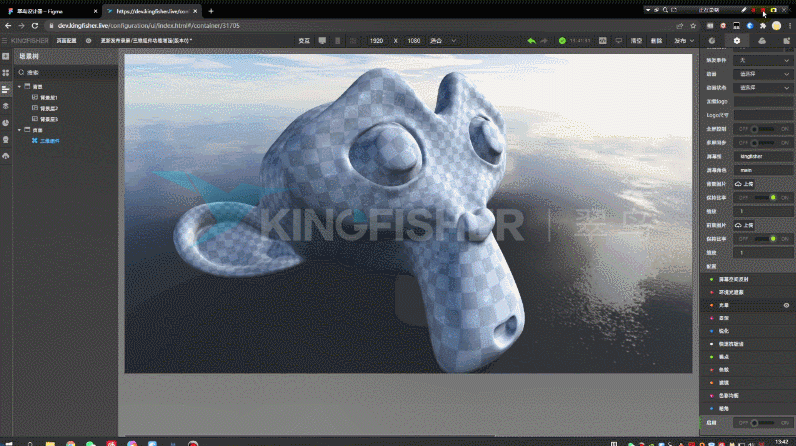Click the 交互 button
The width and height of the screenshot is (796, 446).
click(304, 41)
